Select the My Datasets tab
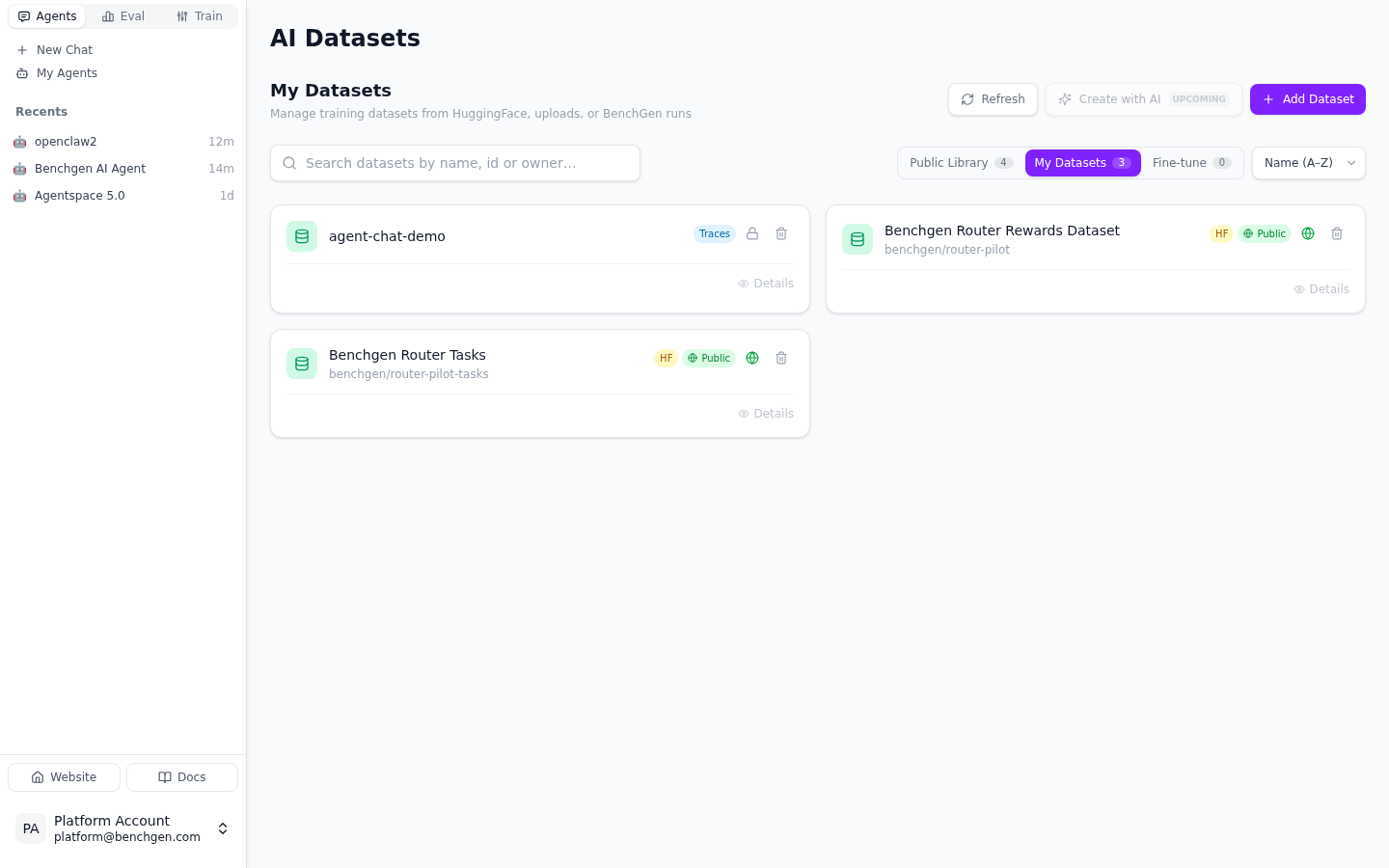The width and height of the screenshot is (1389, 868). click(1082, 163)
